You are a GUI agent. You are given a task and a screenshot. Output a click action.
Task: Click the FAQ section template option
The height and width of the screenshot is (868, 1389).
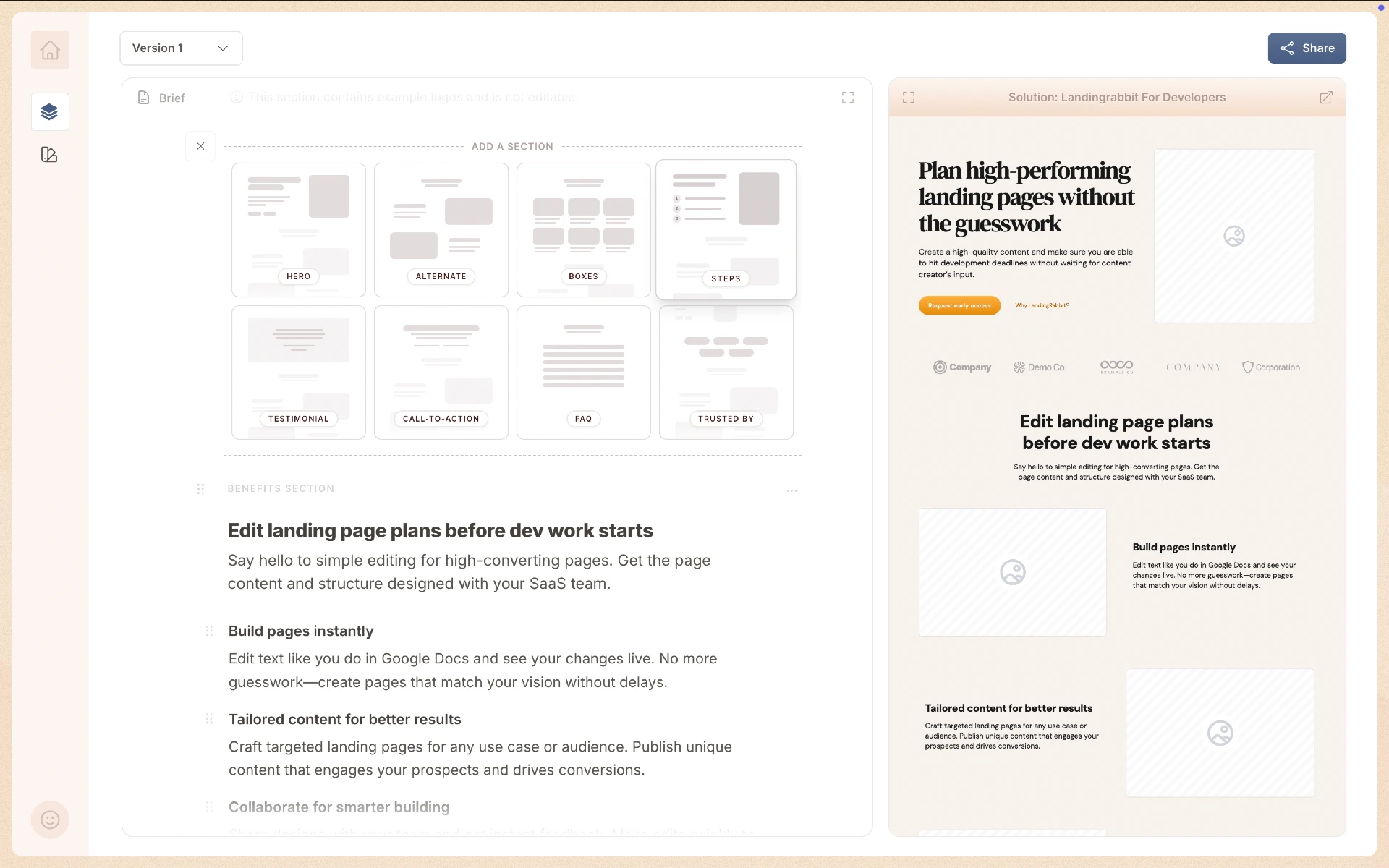[x=582, y=371]
